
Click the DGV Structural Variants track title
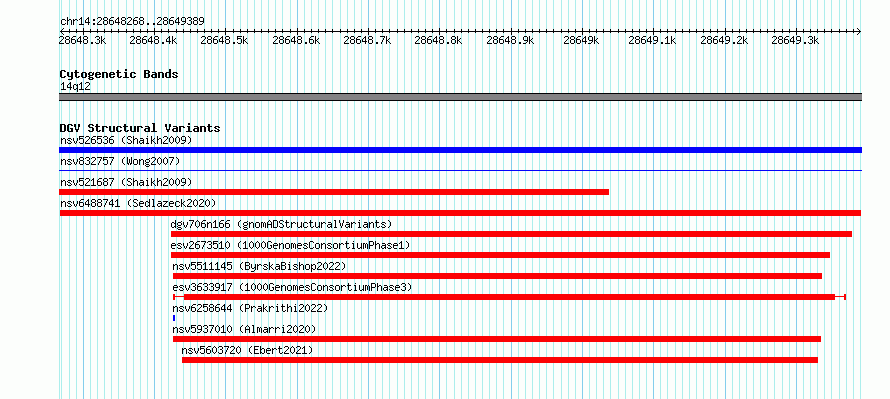coord(140,128)
